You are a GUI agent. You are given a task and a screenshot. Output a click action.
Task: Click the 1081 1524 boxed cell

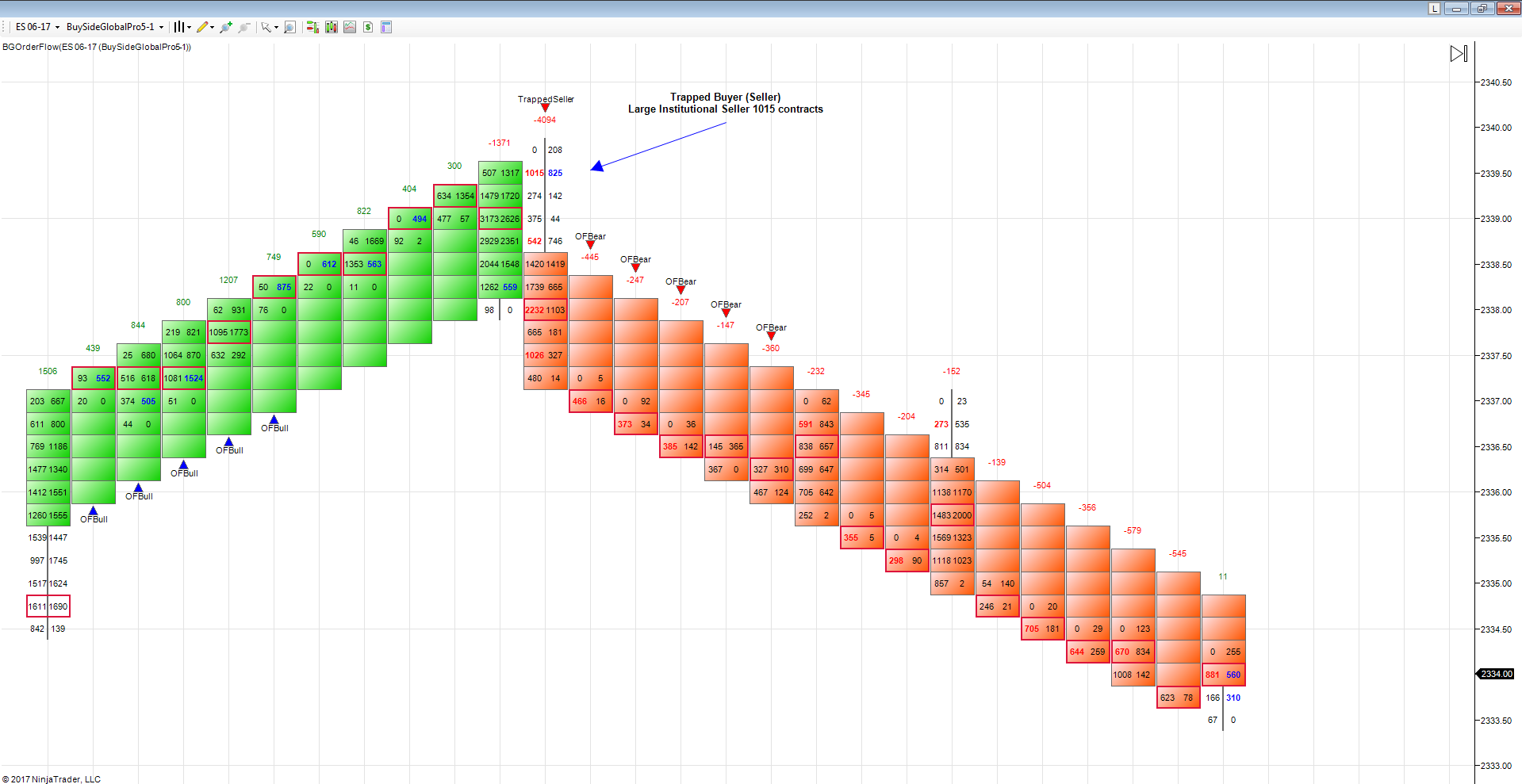[x=183, y=378]
